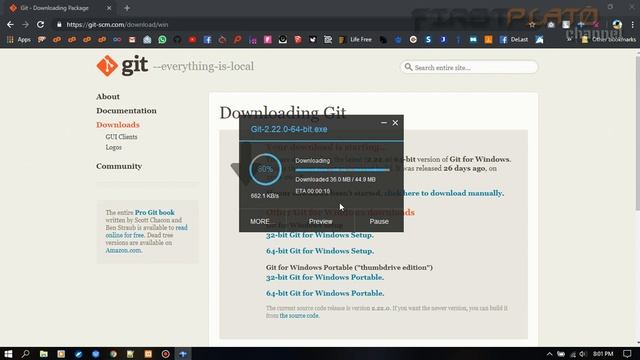This screenshot has height=360, width=640.
Task: Click here to download manually link
Action: point(444,193)
